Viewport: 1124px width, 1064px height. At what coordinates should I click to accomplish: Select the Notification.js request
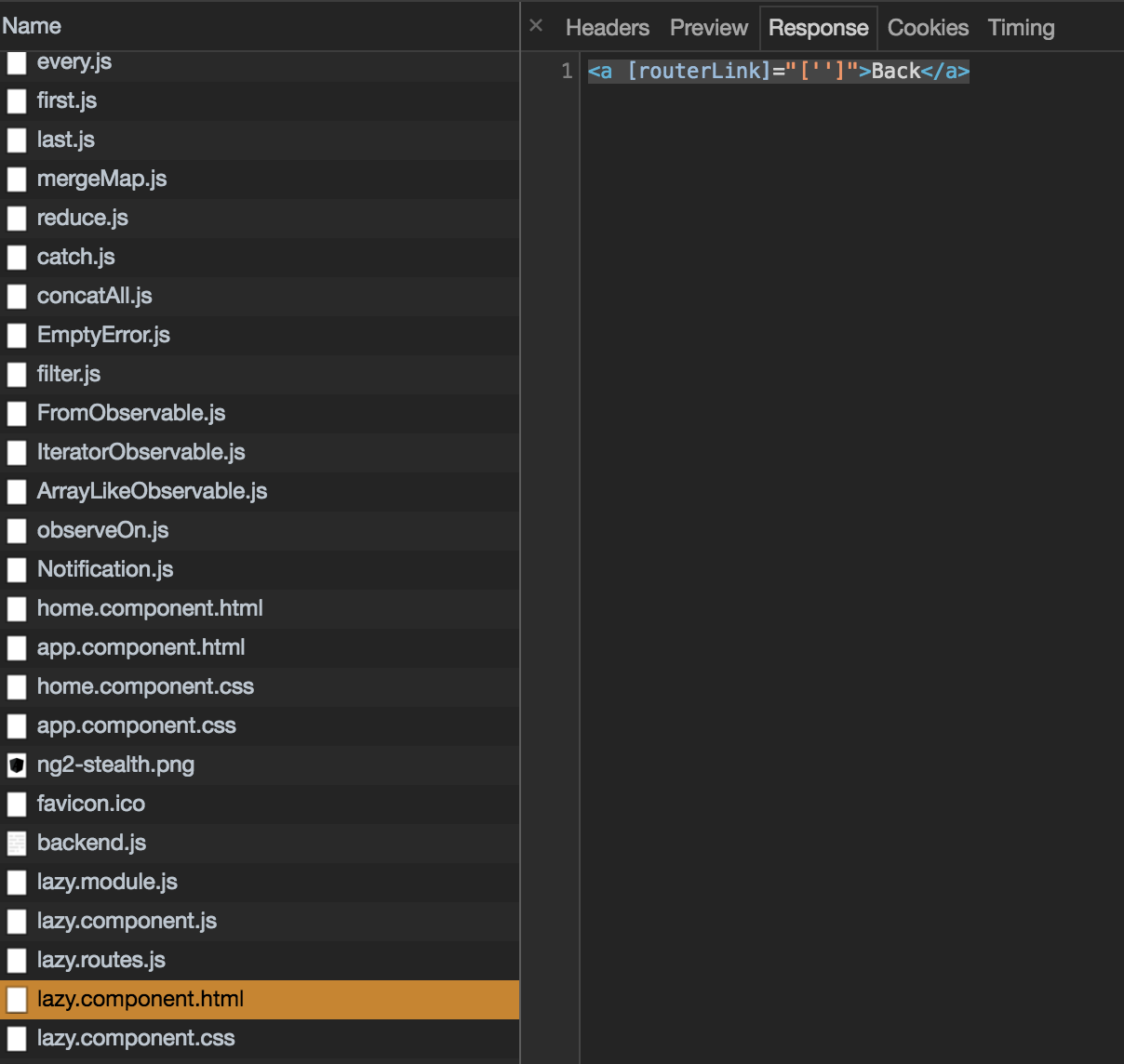pyautogui.click(x=260, y=569)
